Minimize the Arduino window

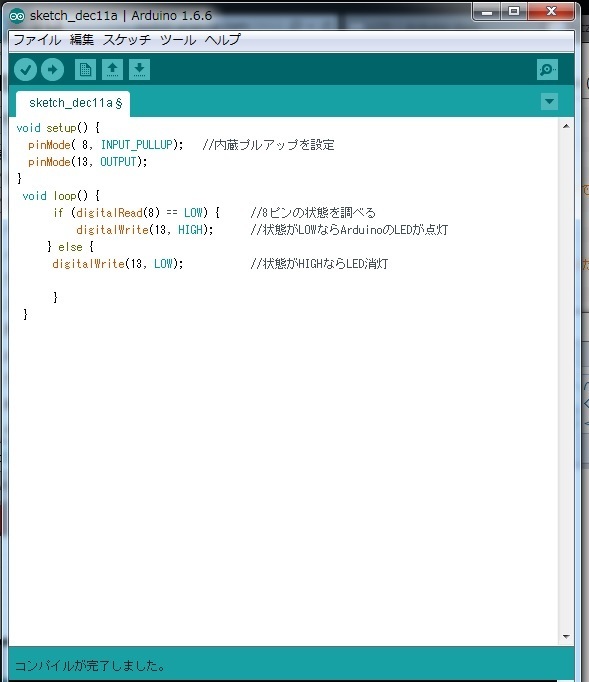487,12
